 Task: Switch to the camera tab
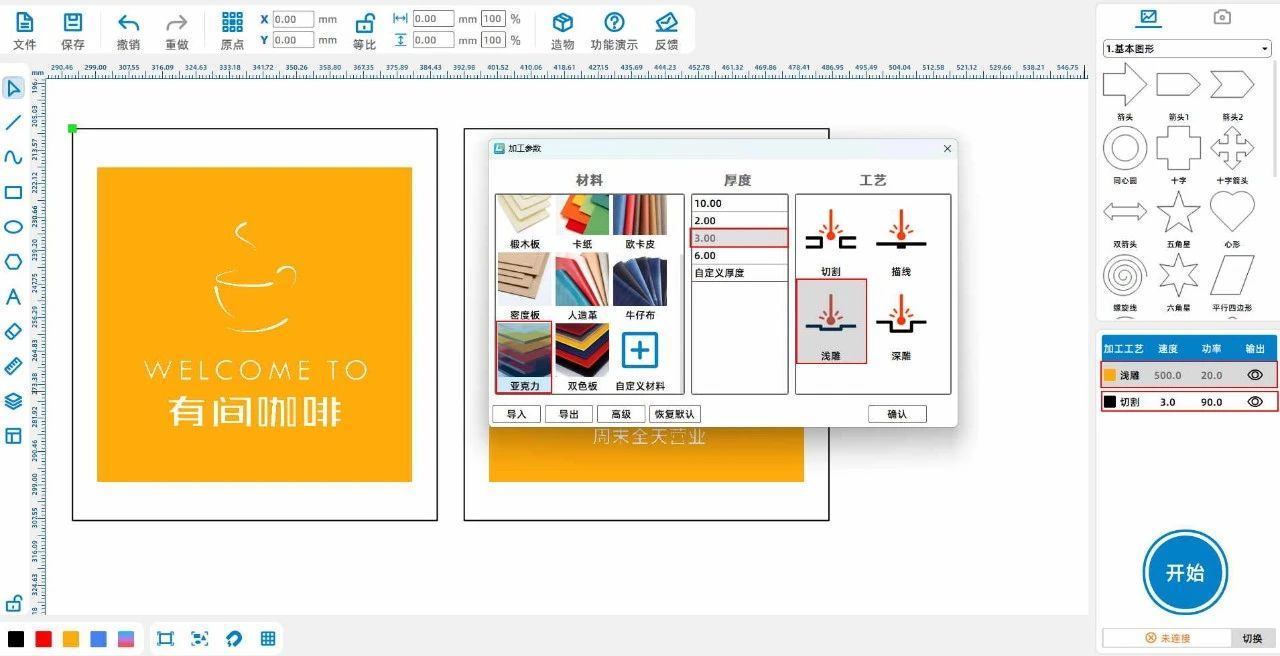[1221, 17]
